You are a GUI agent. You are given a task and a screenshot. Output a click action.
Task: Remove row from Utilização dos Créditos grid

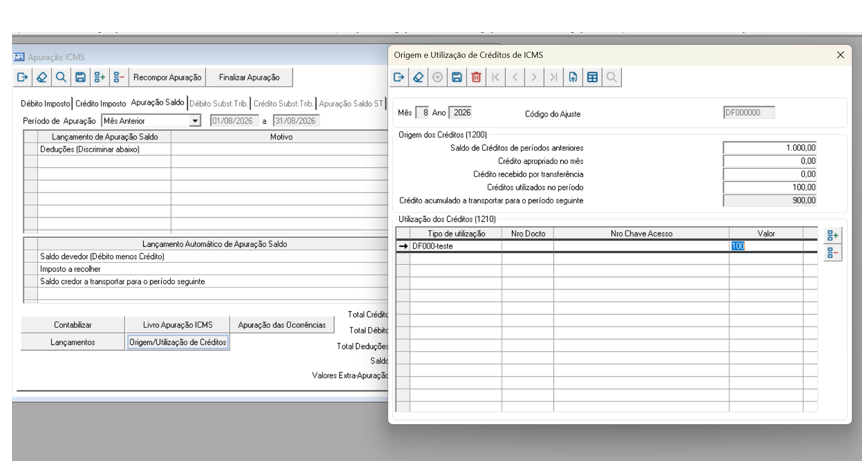[833, 253]
